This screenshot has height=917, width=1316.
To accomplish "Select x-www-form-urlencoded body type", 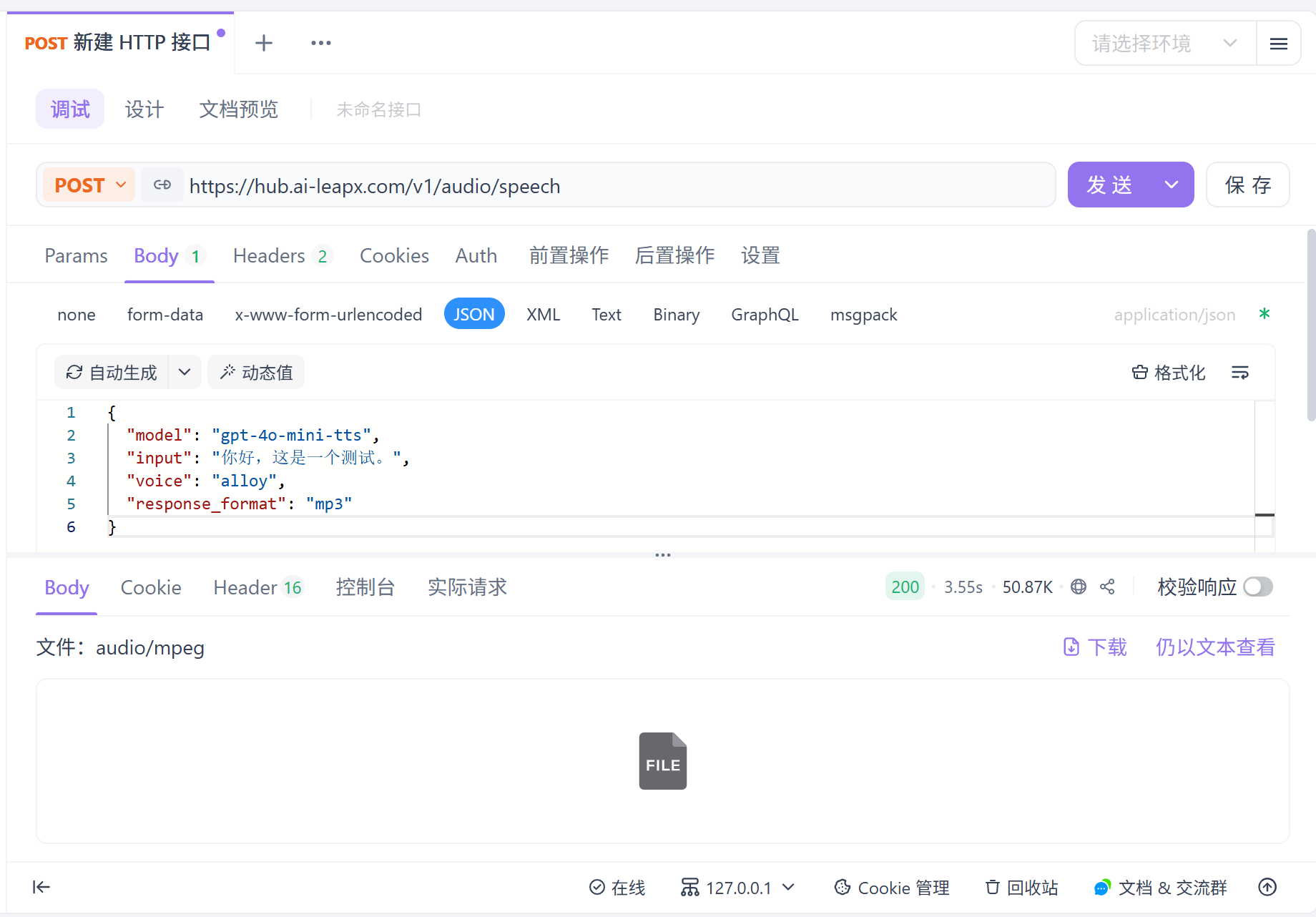I will [328, 315].
